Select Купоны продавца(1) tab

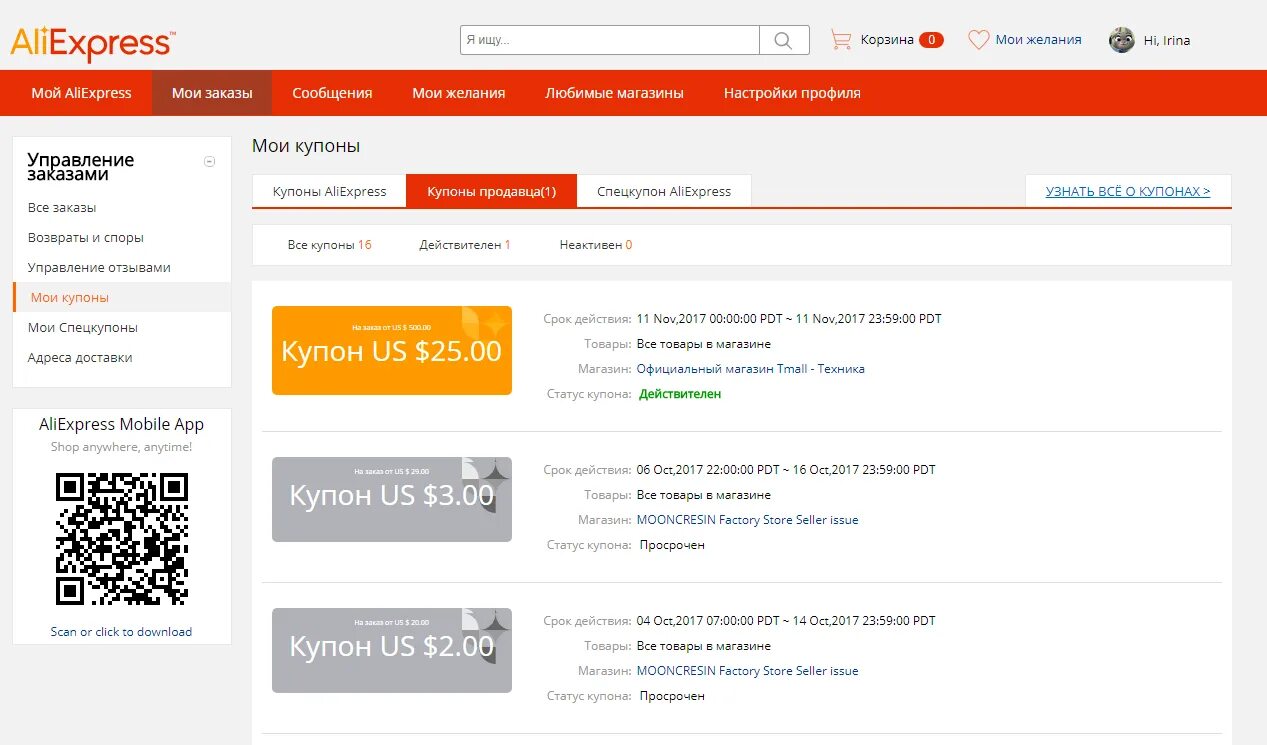click(x=491, y=191)
